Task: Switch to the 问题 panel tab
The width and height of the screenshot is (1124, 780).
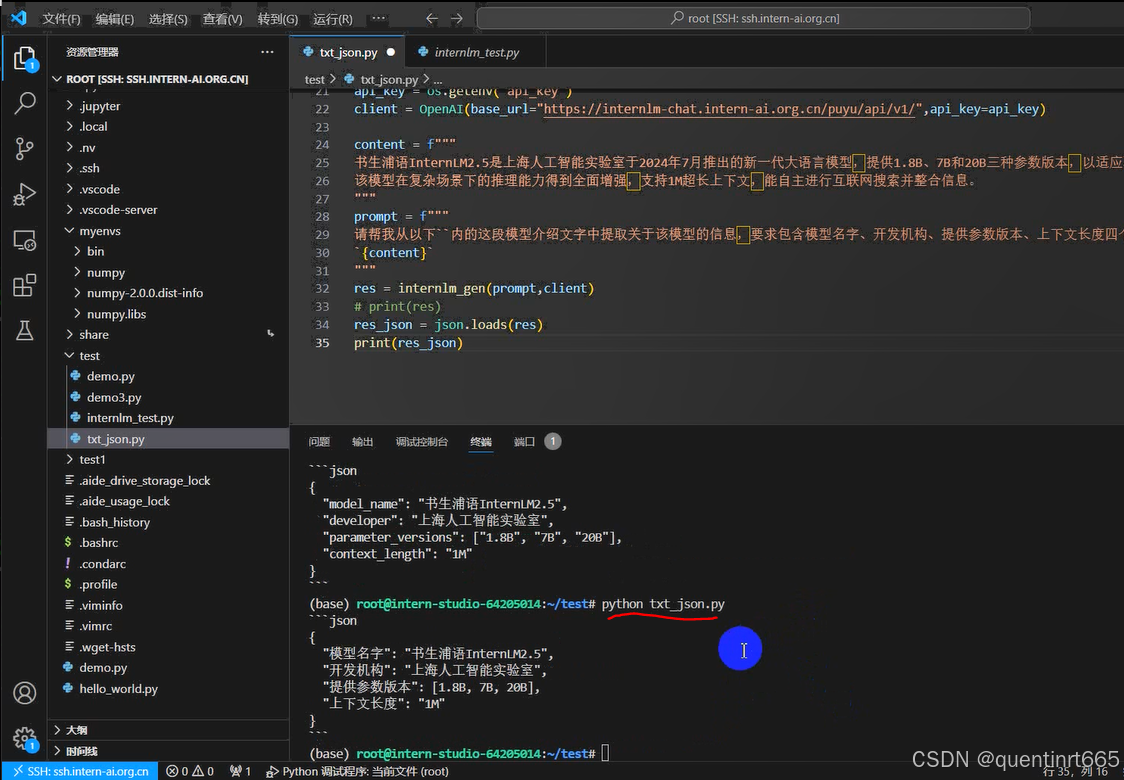Action: point(319,442)
